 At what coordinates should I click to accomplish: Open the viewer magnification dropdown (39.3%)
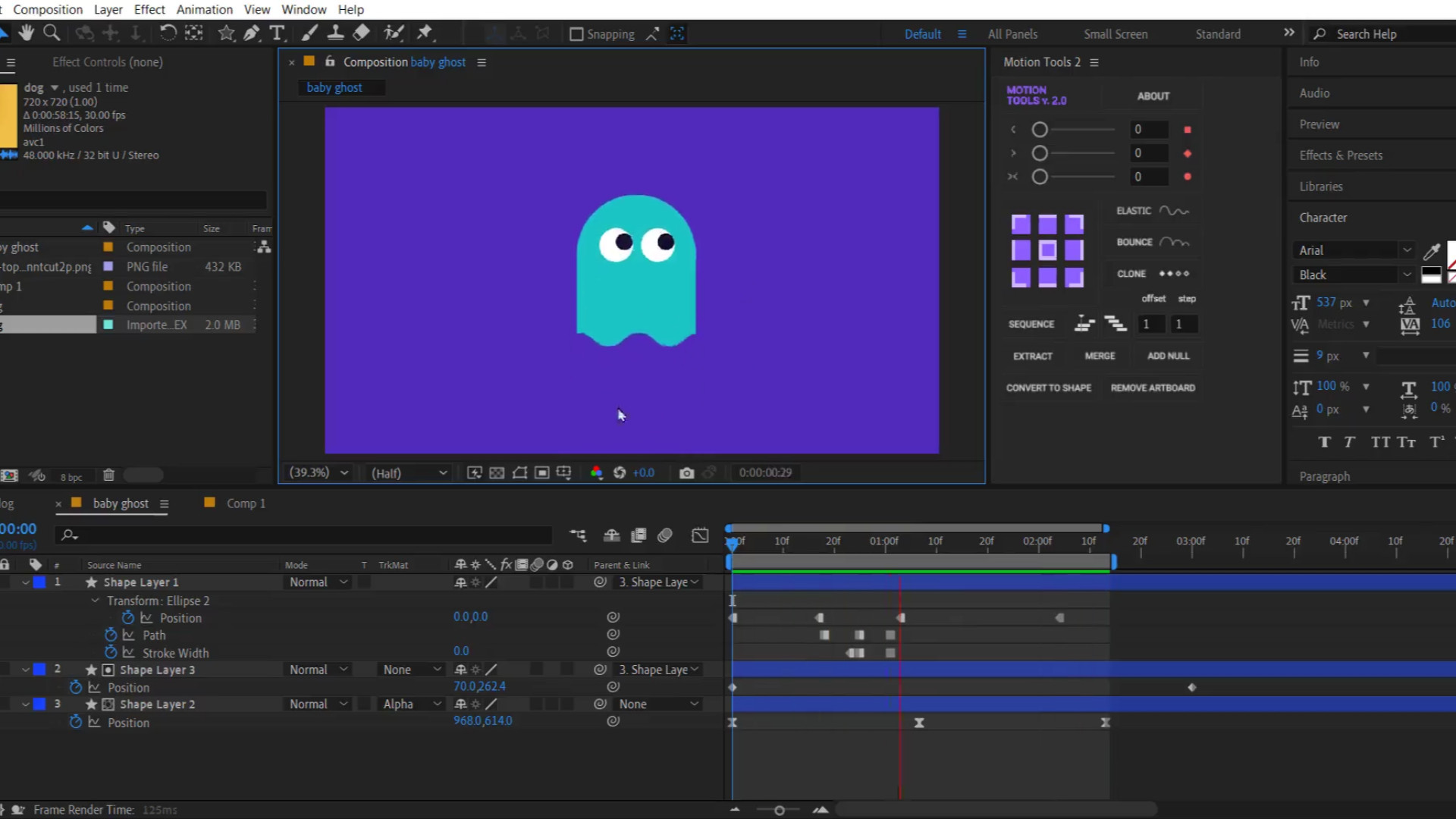[318, 472]
